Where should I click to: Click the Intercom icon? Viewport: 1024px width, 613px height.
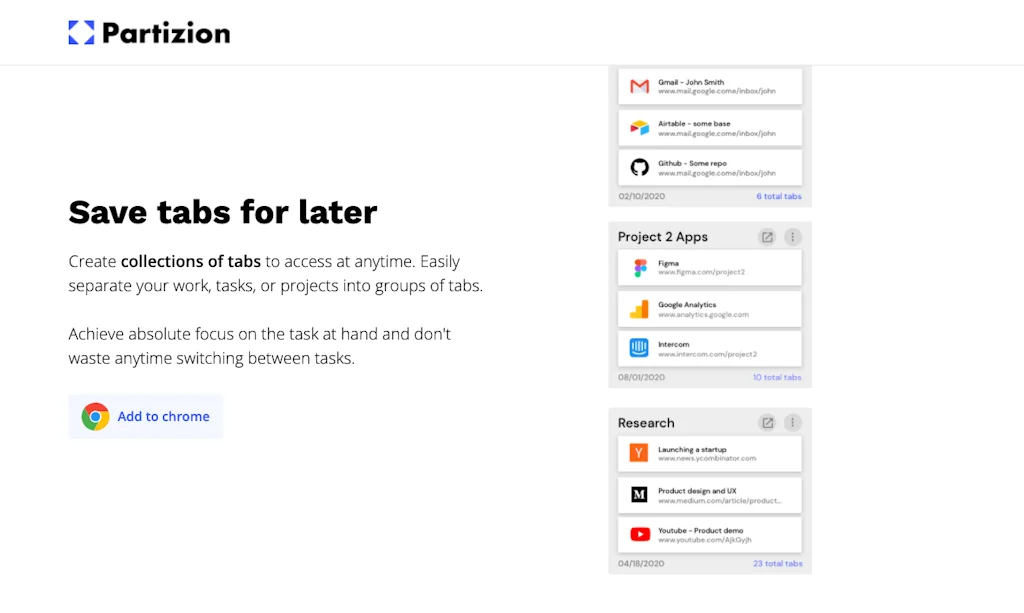(640, 347)
